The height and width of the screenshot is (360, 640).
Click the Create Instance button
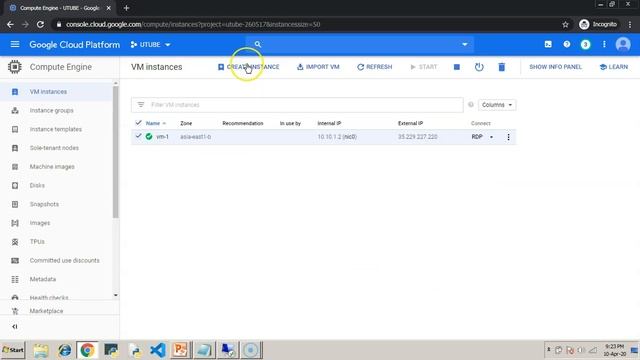point(249,67)
